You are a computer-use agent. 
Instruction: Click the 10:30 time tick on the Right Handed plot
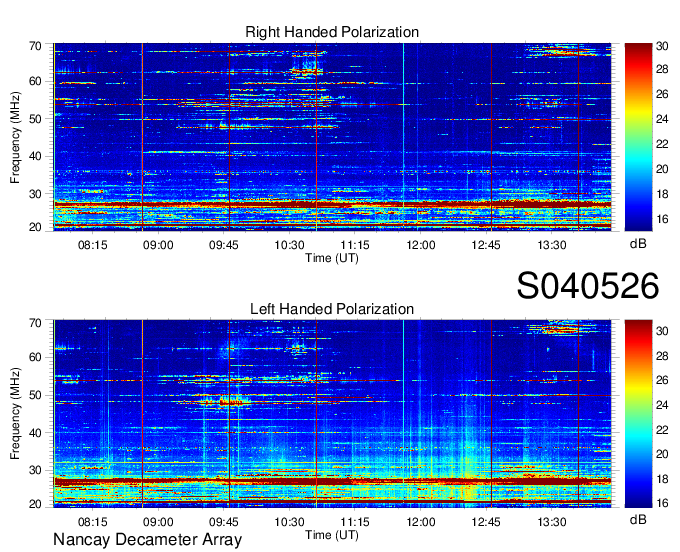[289, 245]
